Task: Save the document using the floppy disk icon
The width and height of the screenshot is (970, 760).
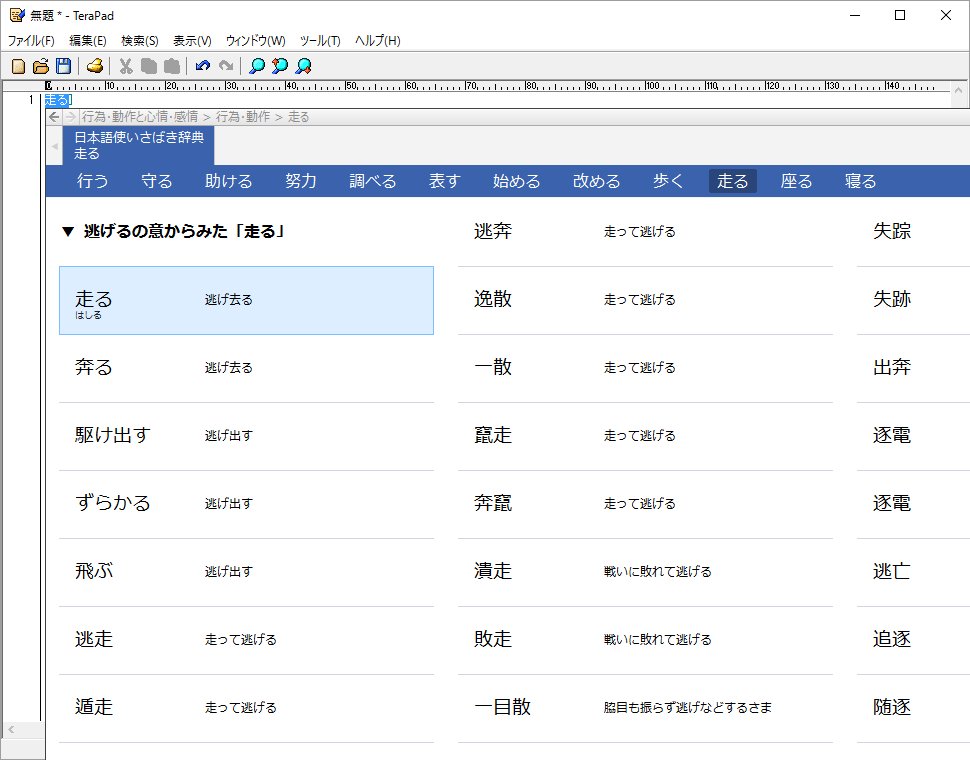Action: [63, 66]
